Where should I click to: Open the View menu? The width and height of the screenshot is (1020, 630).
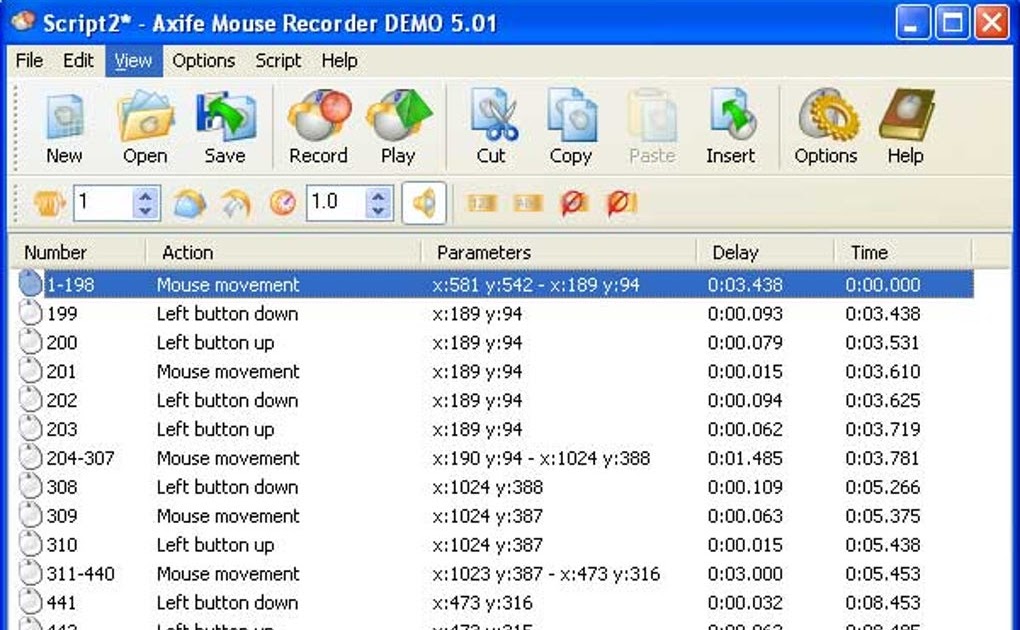[x=133, y=61]
